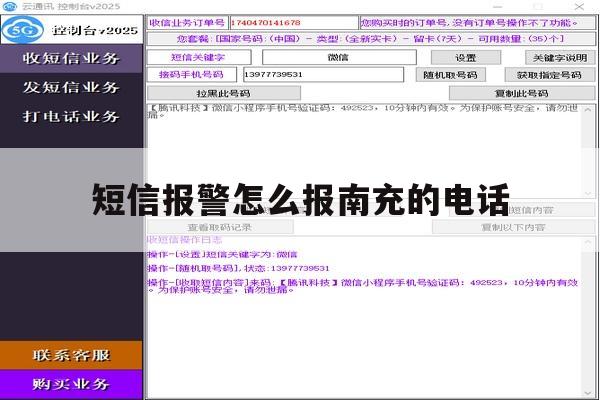Image resolution: width=600 pixels, height=400 pixels.
Task: Close the 云通讯 控制台 window
Action: pyautogui.click(x=579, y=7)
